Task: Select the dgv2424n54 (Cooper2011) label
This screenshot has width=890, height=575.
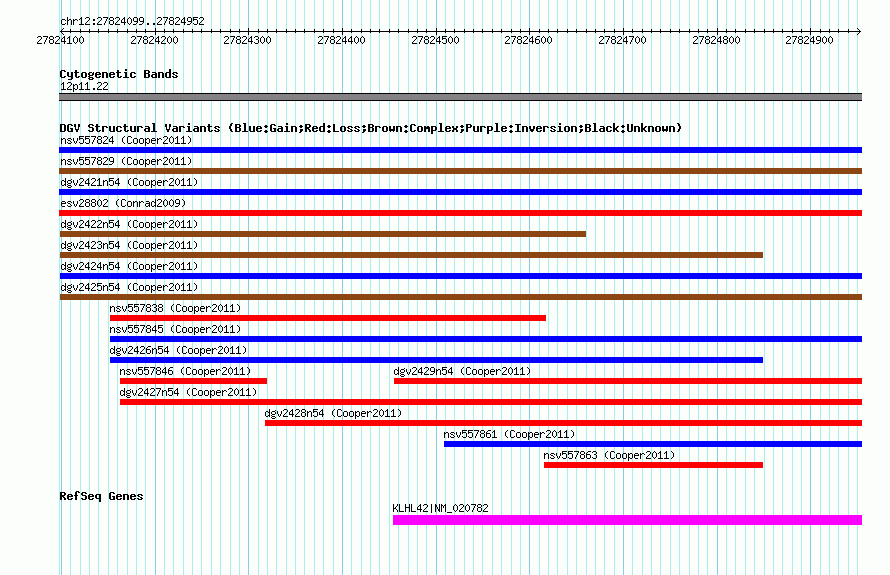Action: 129,266
